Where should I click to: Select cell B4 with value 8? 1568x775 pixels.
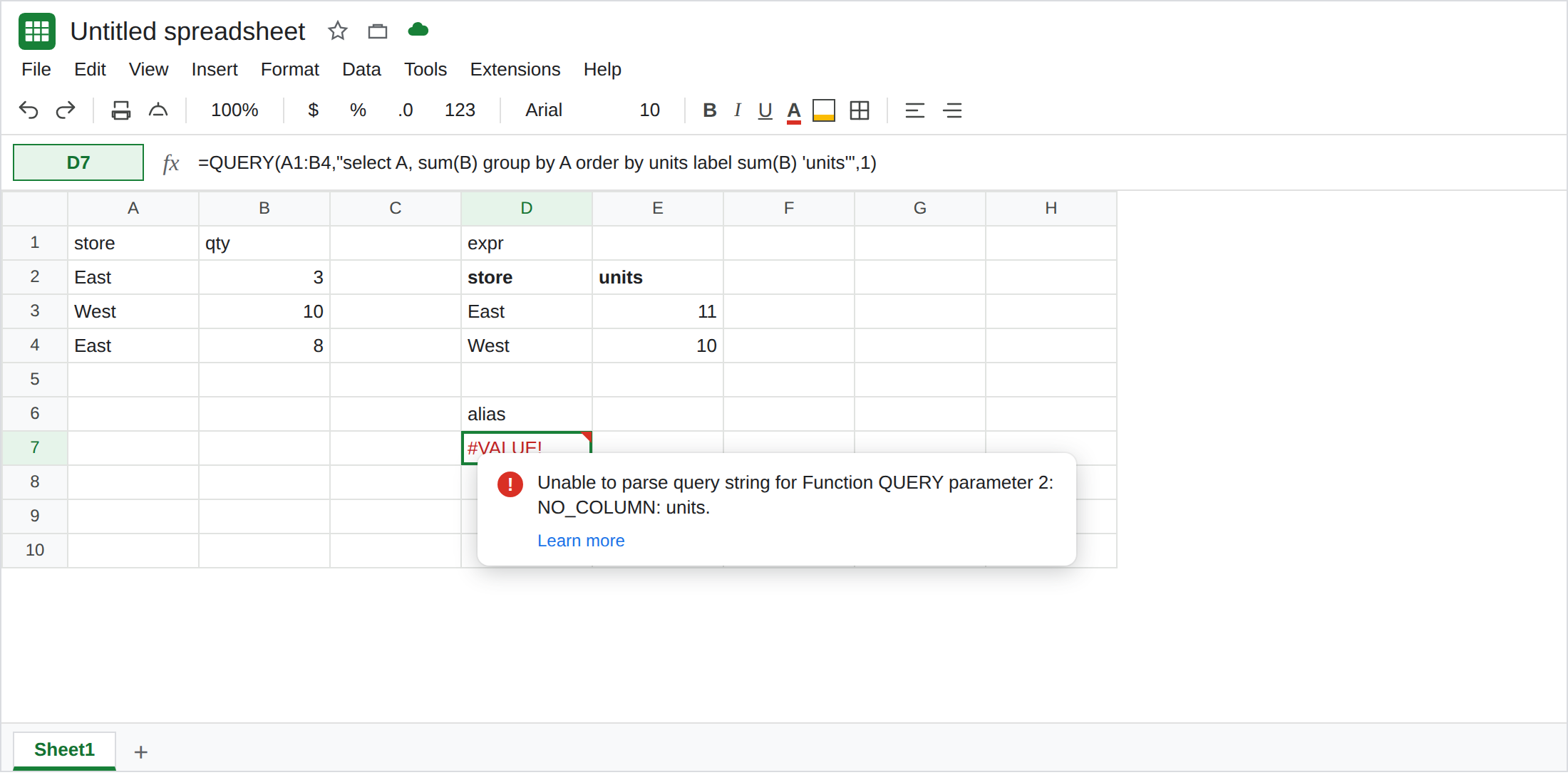point(264,345)
